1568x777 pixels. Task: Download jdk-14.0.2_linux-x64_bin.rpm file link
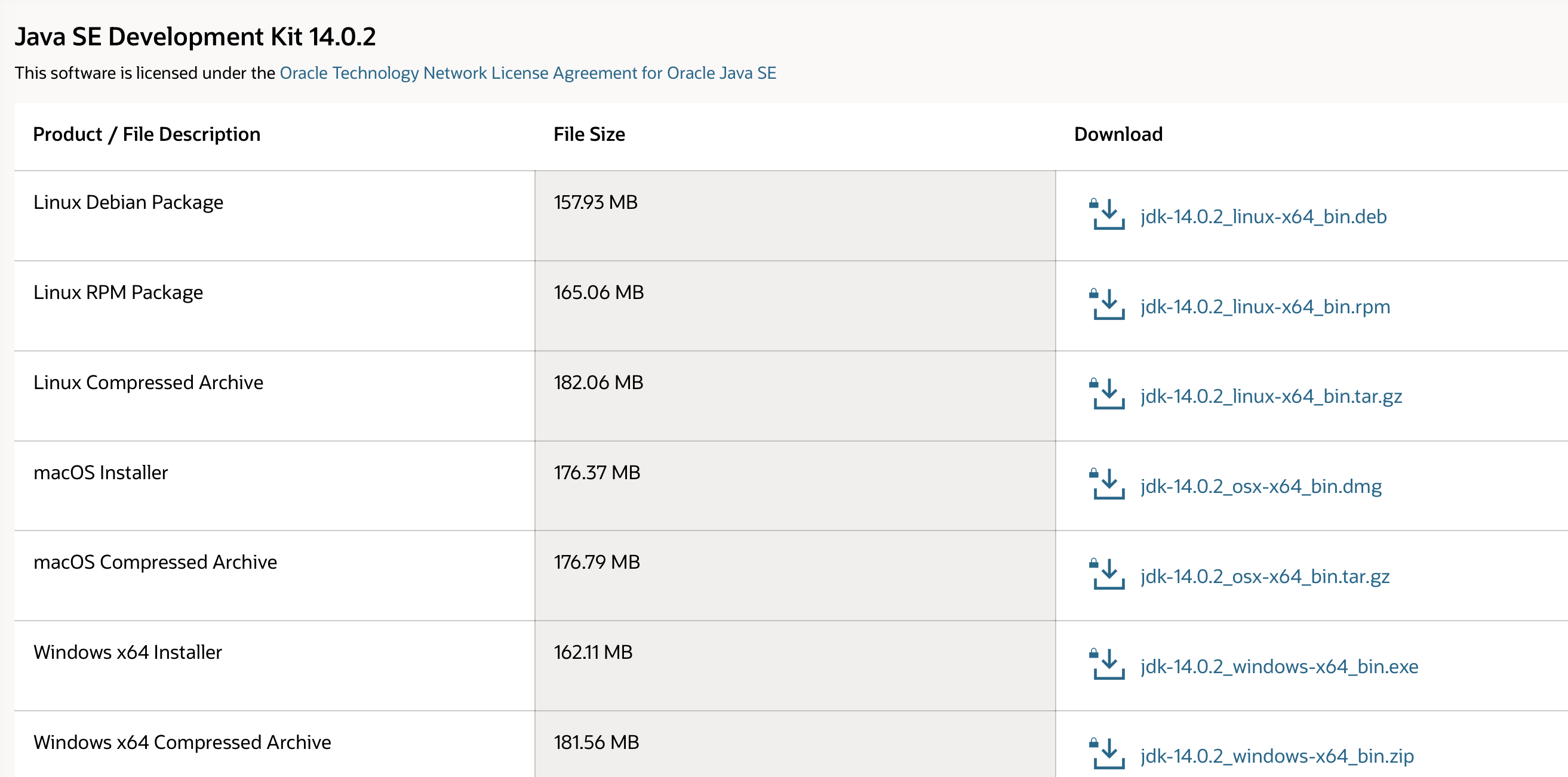(1265, 307)
